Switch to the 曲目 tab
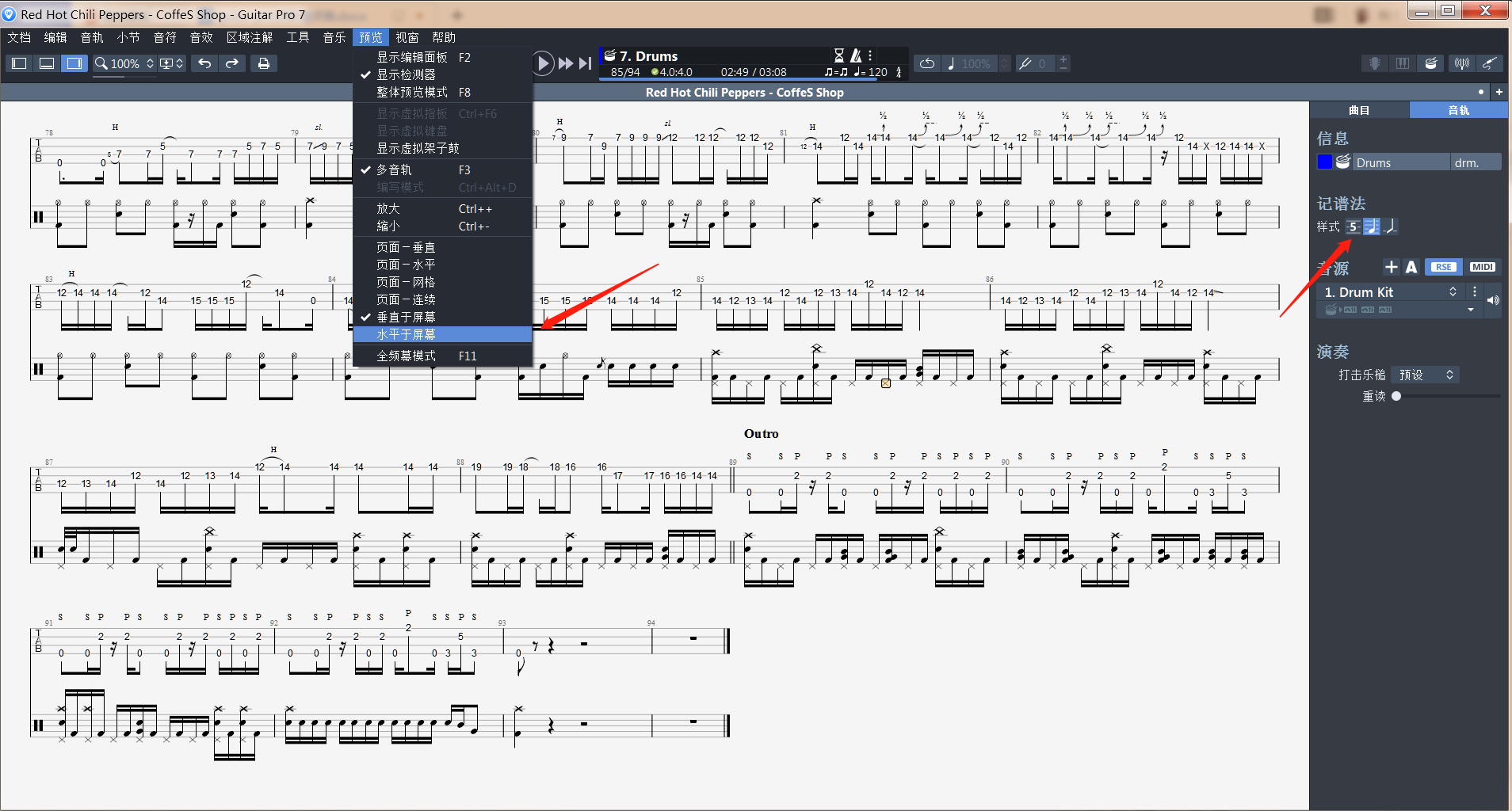 click(x=1359, y=110)
